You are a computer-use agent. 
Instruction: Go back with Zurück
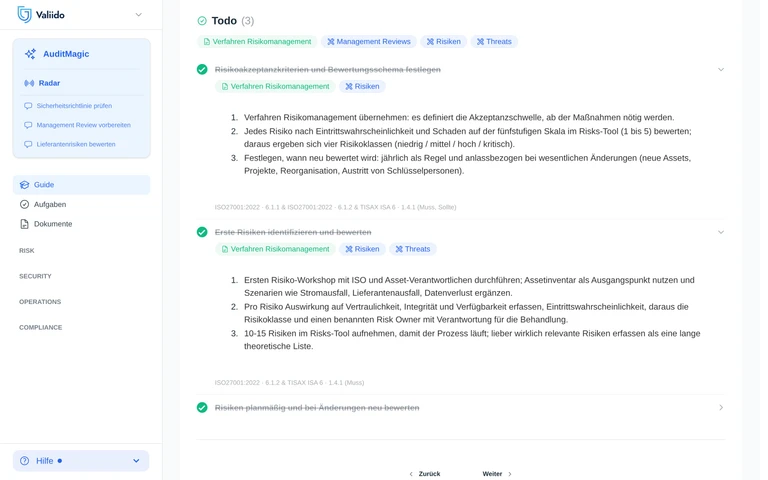point(425,474)
